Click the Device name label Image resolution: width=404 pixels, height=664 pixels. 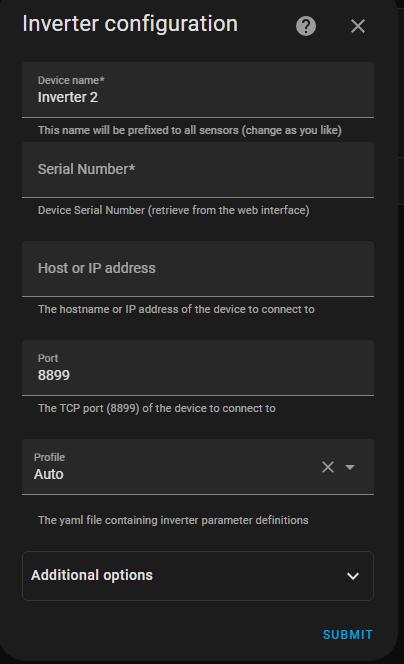point(71,80)
